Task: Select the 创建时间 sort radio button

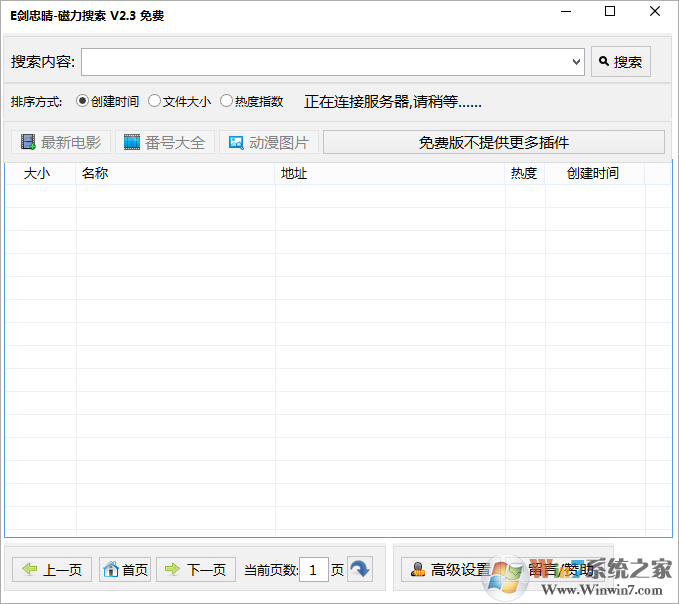Action: coord(83,101)
